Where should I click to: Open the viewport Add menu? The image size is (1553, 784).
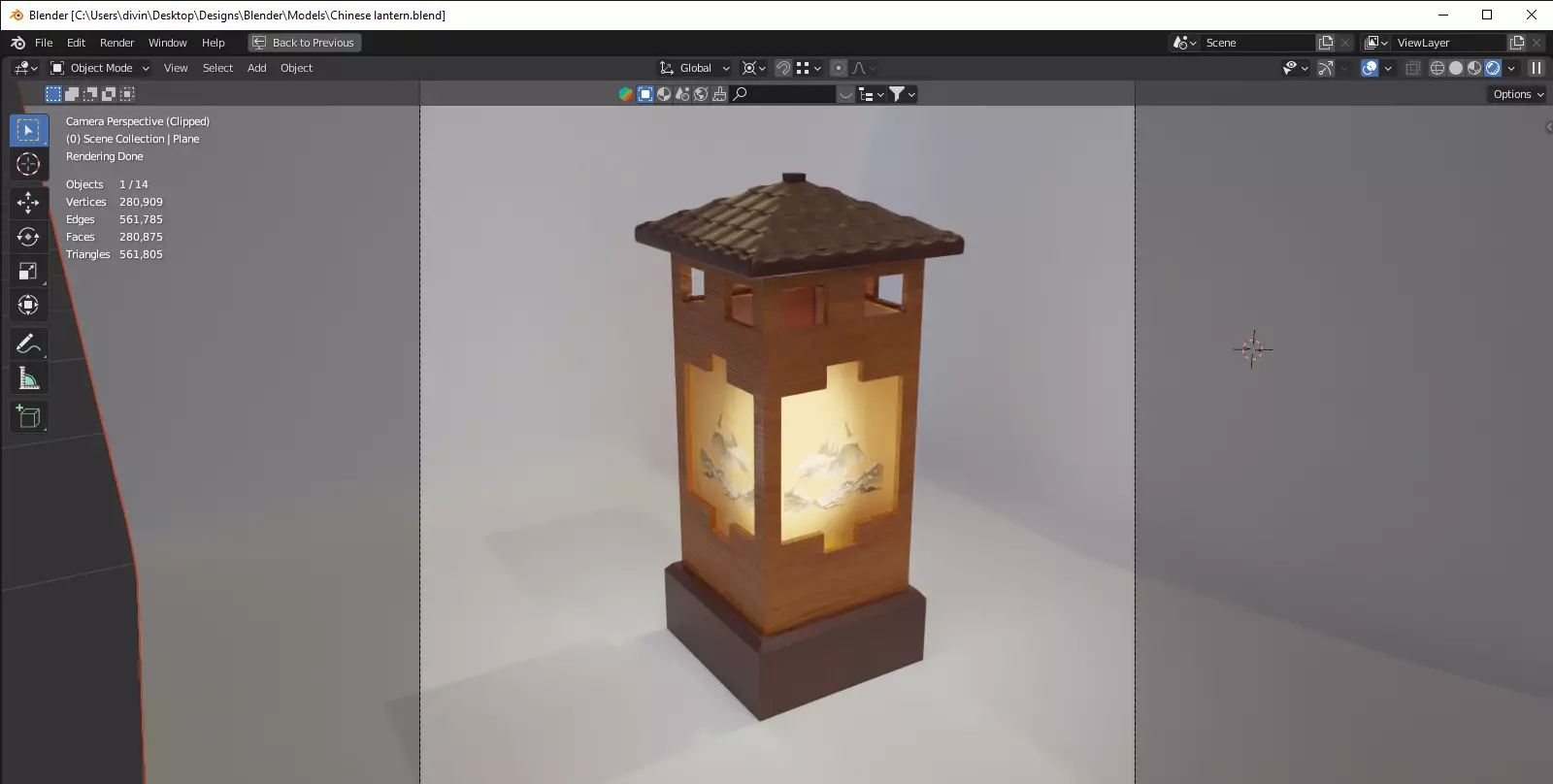[256, 68]
